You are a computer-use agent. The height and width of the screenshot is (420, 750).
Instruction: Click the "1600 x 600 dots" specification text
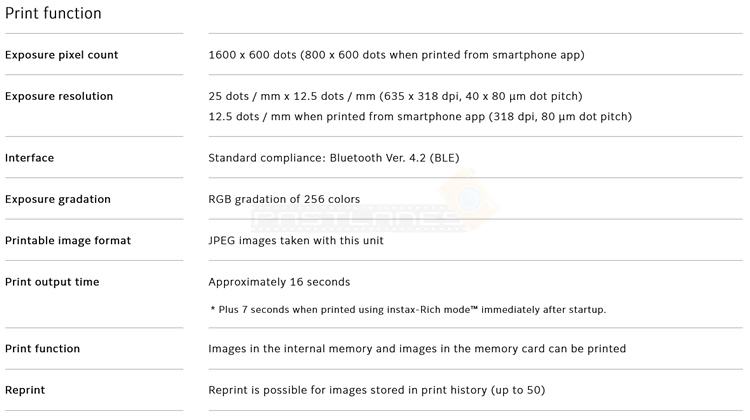[x=396, y=55]
